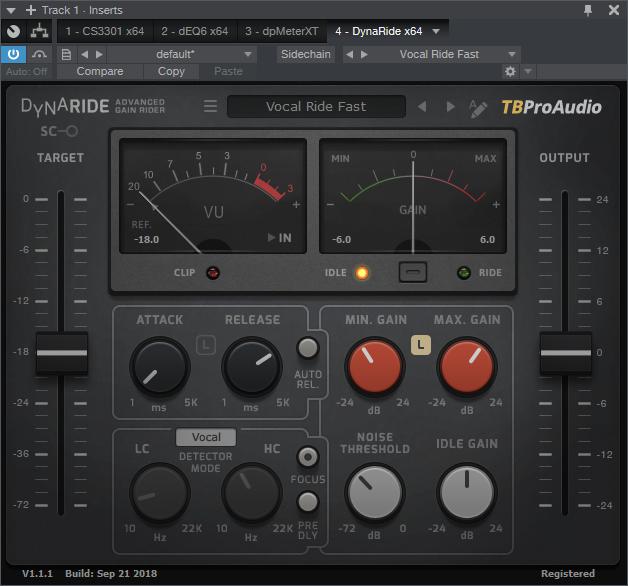
Task: Click the VU meter IN source switch
Action: (x=280, y=238)
